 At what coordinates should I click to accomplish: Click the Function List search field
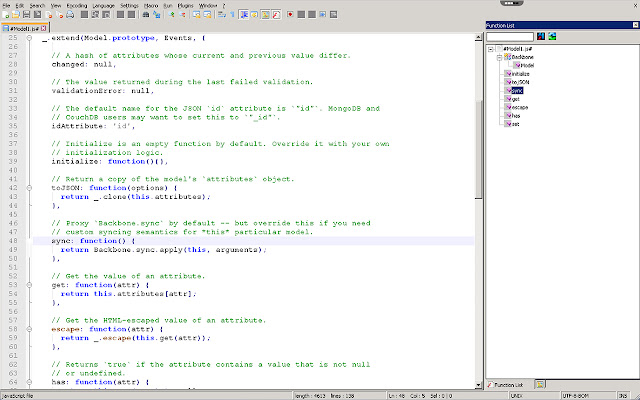[x=510, y=37]
